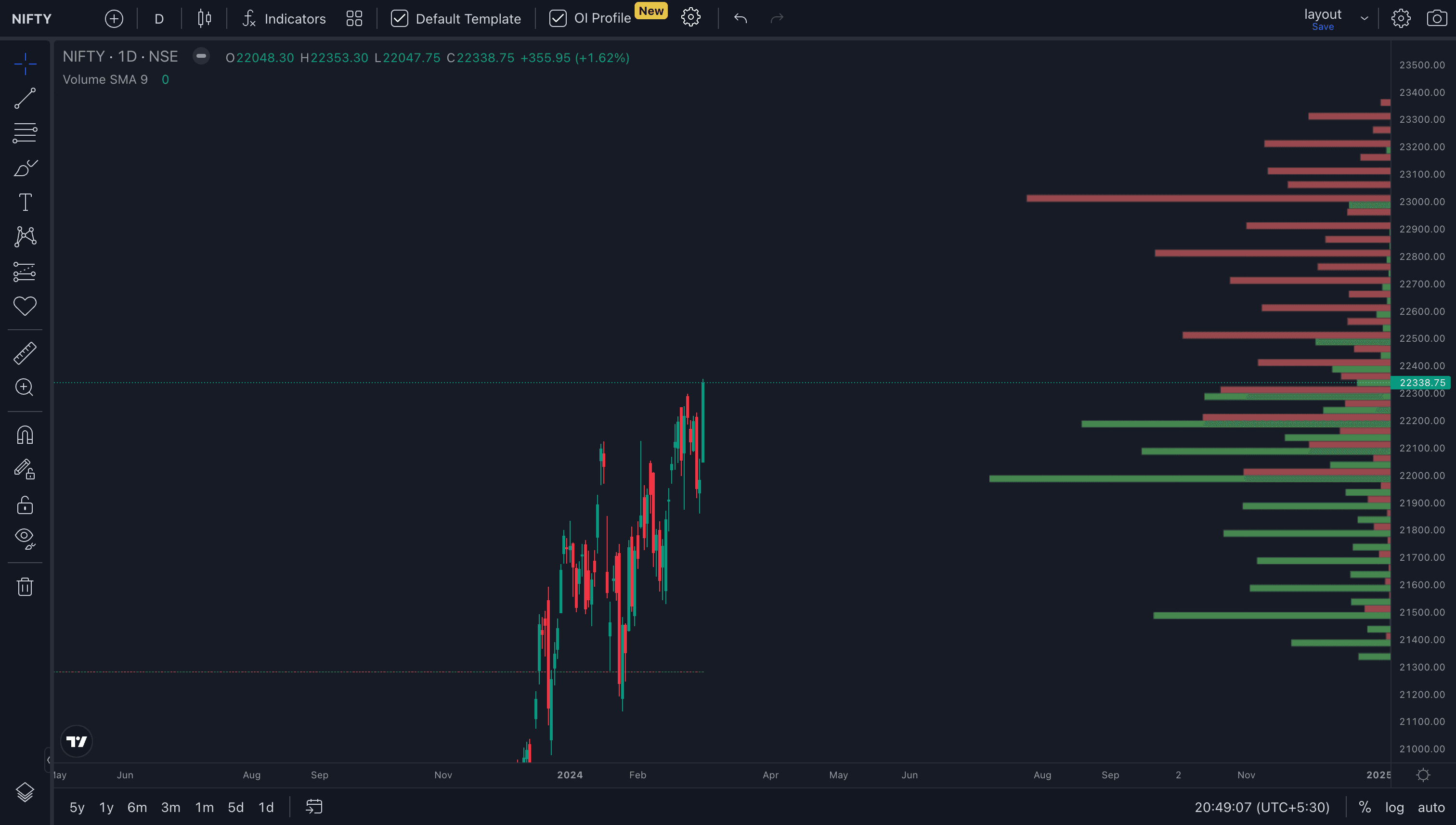1456x825 pixels.
Task: Enable magnet mode for drawings
Action: pos(25,435)
